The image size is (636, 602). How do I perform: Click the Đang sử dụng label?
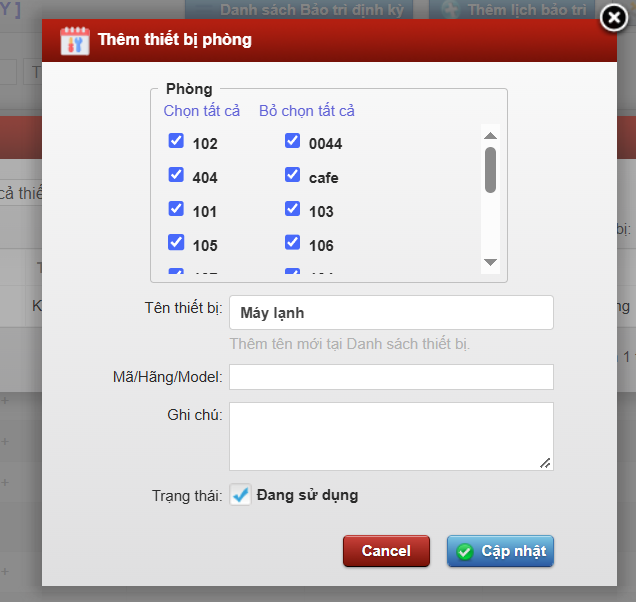point(307,495)
